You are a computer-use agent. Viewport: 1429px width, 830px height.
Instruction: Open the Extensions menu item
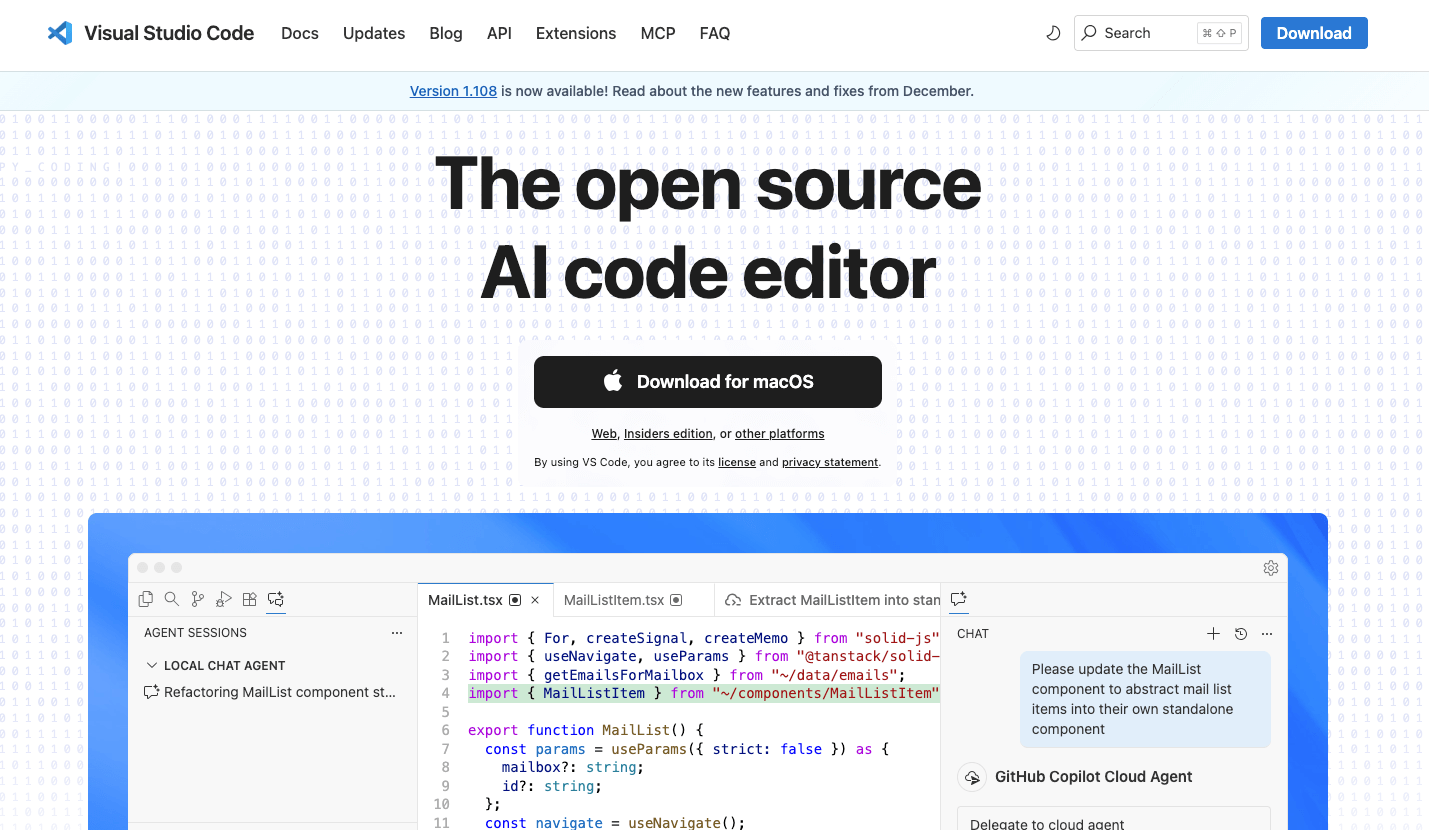pos(575,33)
